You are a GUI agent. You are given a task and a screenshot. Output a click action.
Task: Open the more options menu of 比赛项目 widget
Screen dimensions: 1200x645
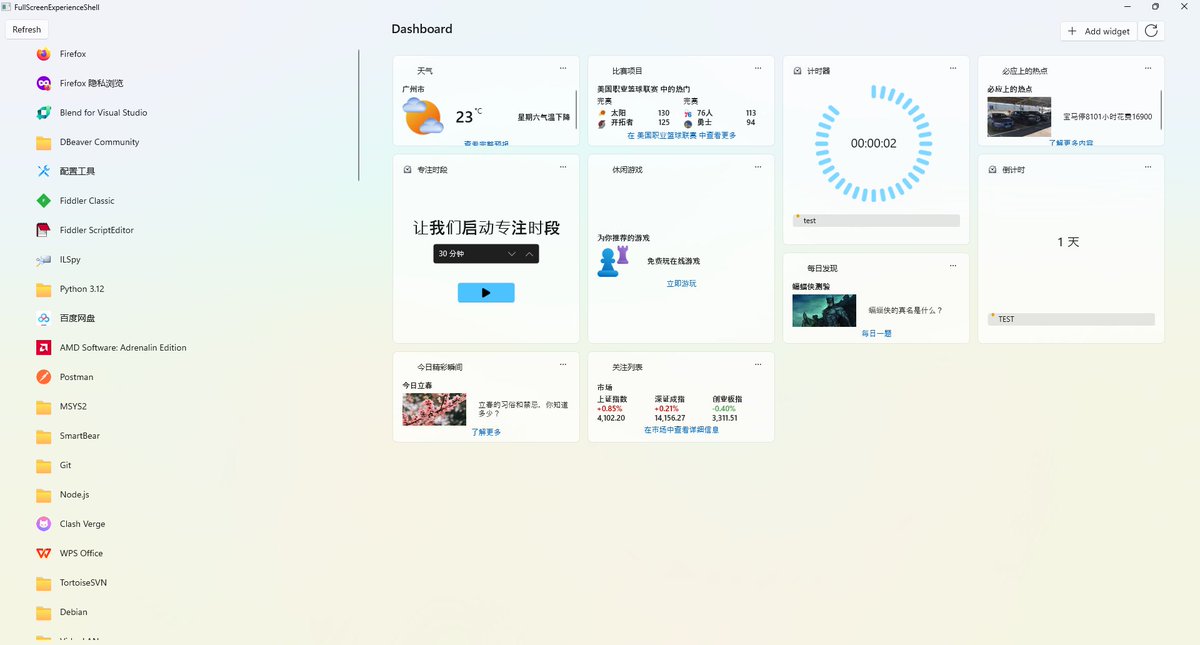pos(758,68)
